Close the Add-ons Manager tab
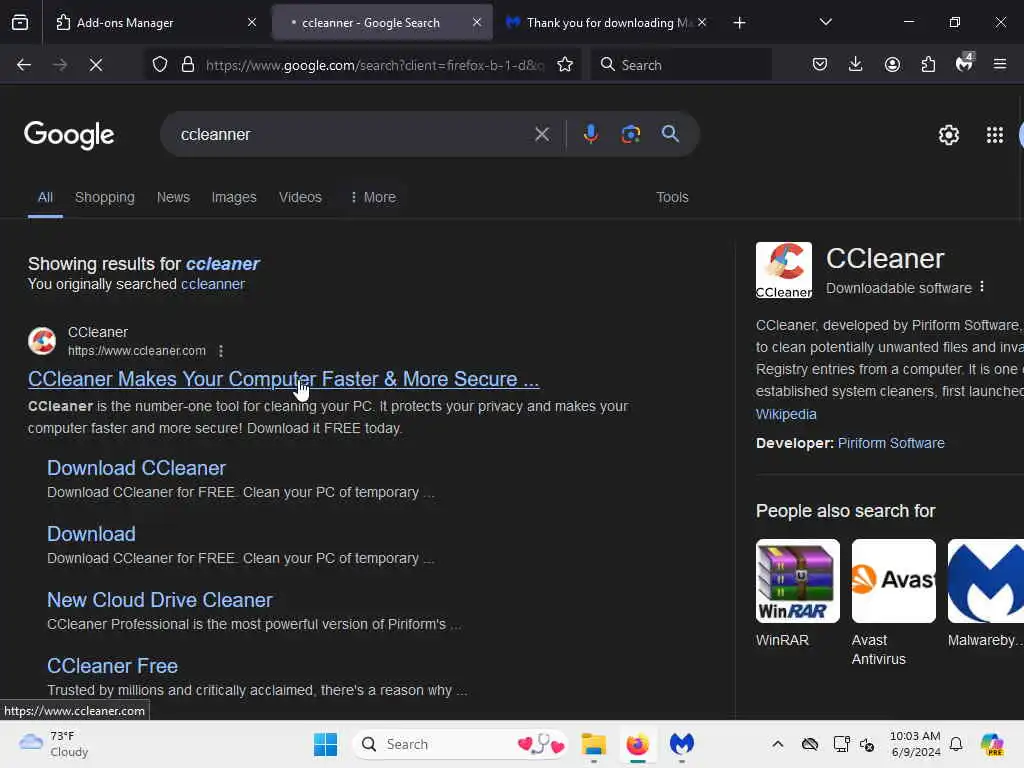Viewport: 1024px width, 768px height. tap(251, 22)
